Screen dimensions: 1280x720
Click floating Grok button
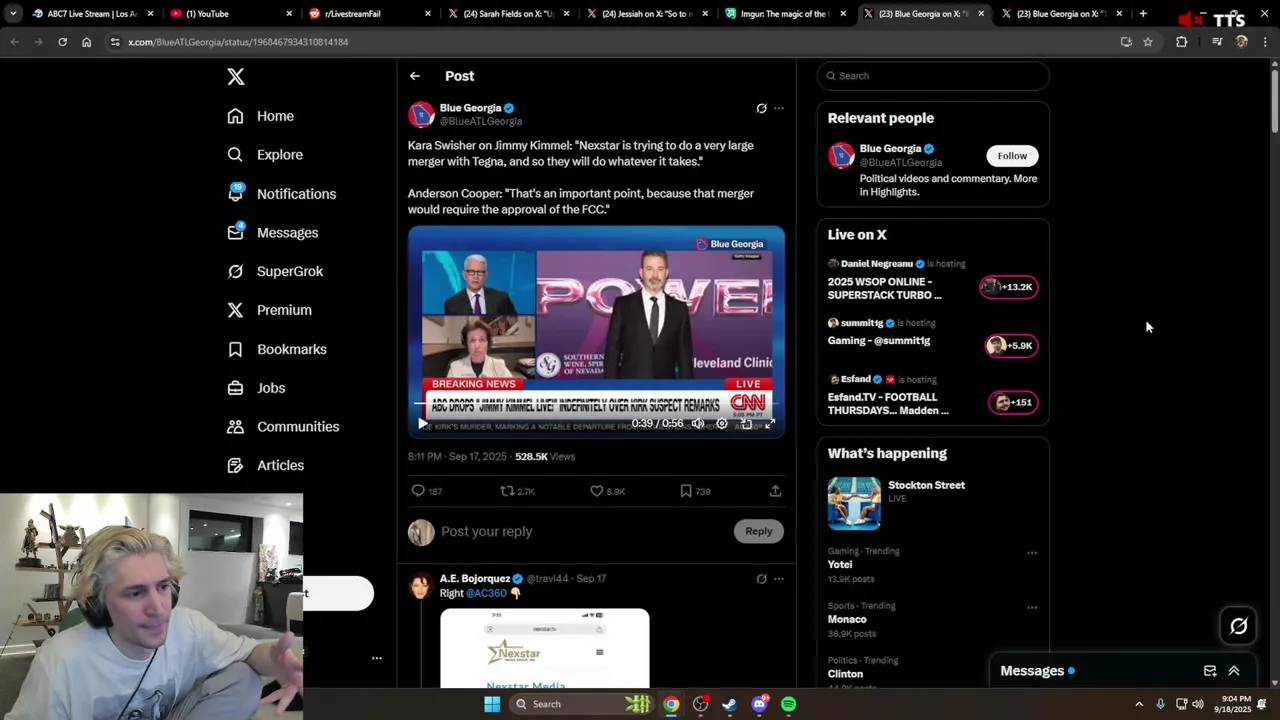click(x=1239, y=626)
